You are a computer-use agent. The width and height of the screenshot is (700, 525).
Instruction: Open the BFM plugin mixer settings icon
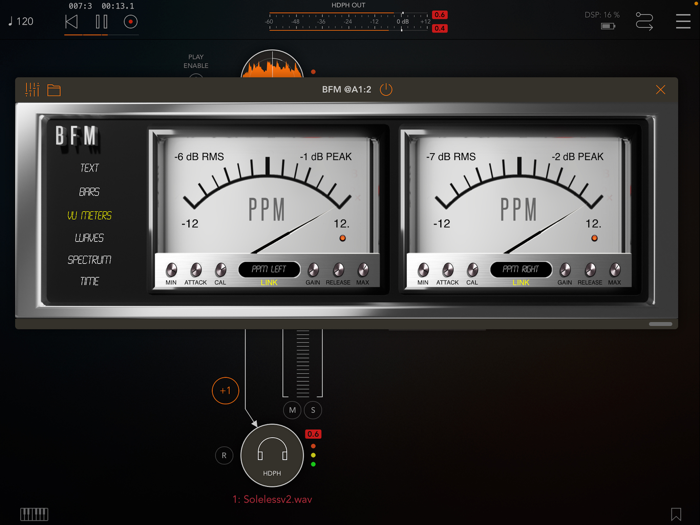(32, 90)
